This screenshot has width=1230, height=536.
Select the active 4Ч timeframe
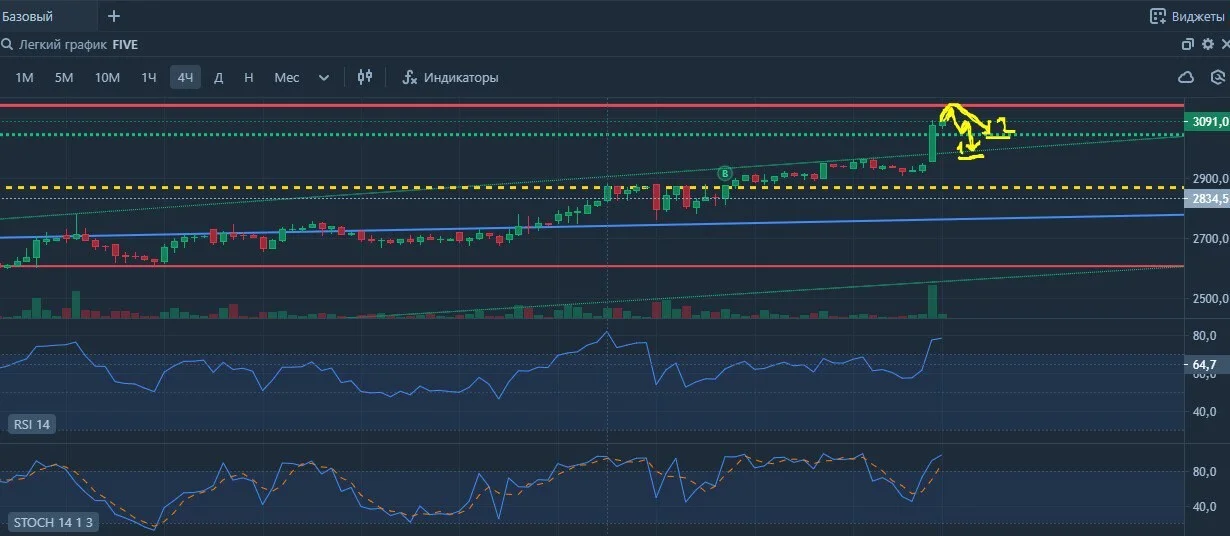[x=185, y=77]
